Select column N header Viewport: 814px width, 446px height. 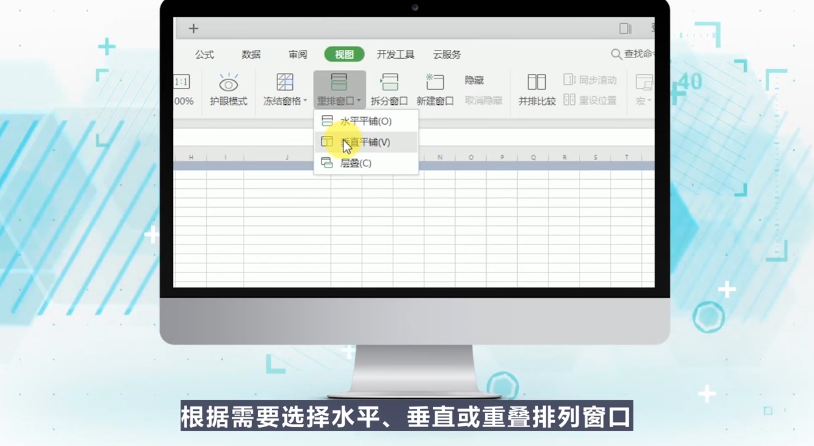point(440,157)
